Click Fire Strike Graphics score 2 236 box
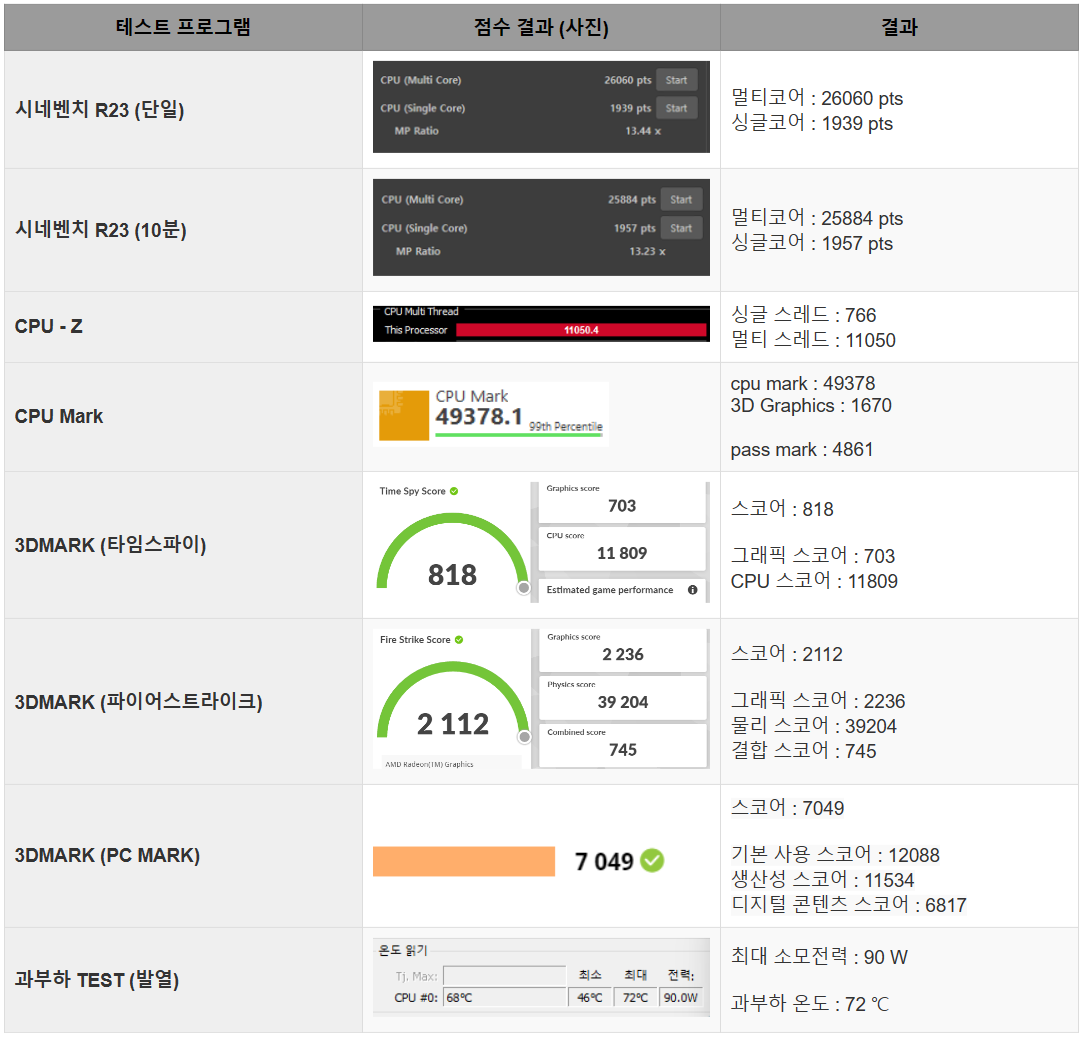This screenshot has width=1085, height=1037. coord(623,650)
